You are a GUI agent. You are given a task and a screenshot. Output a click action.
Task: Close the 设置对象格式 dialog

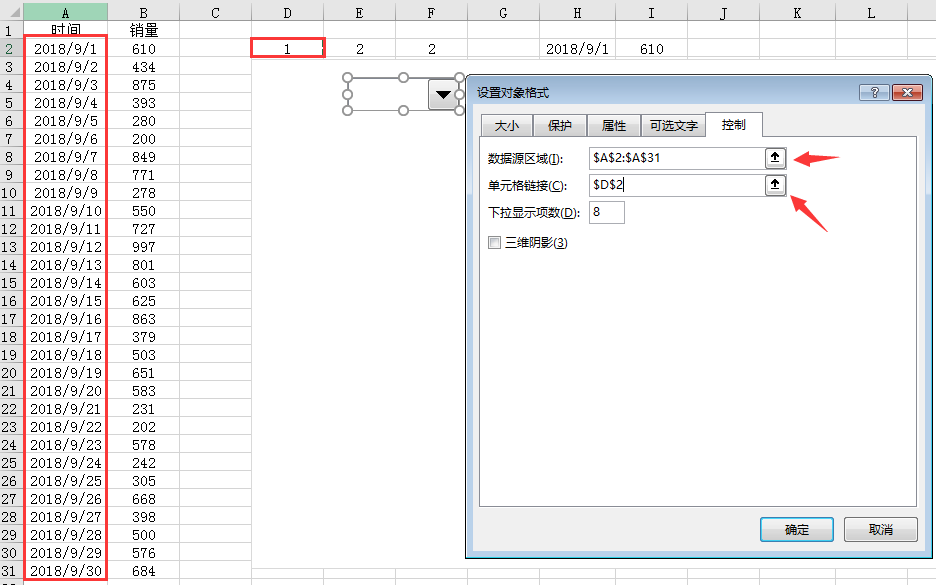tap(907, 92)
